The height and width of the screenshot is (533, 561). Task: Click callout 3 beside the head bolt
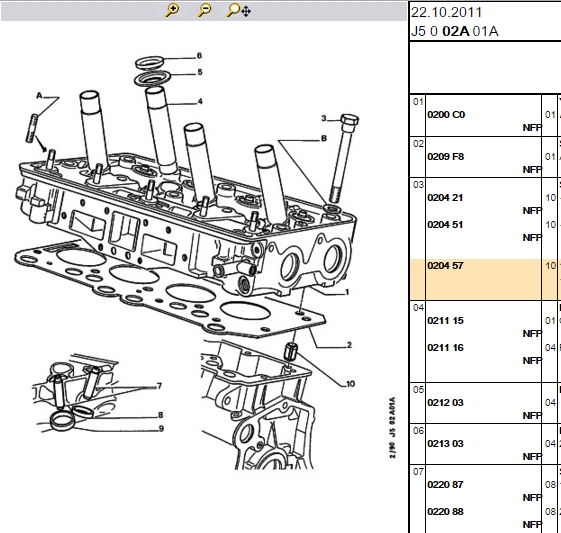(x=323, y=118)
